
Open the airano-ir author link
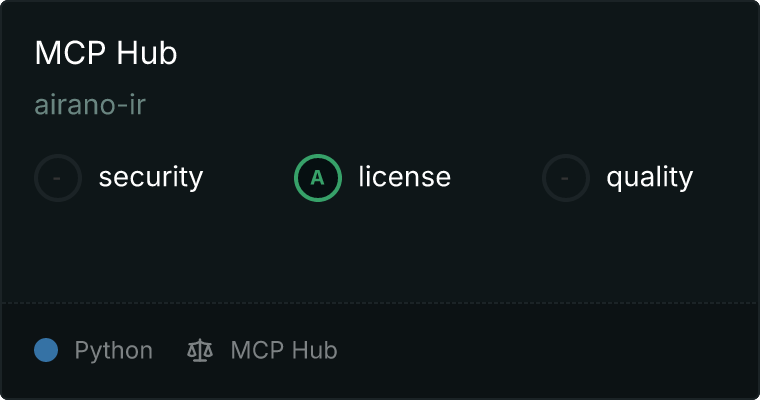90,105
